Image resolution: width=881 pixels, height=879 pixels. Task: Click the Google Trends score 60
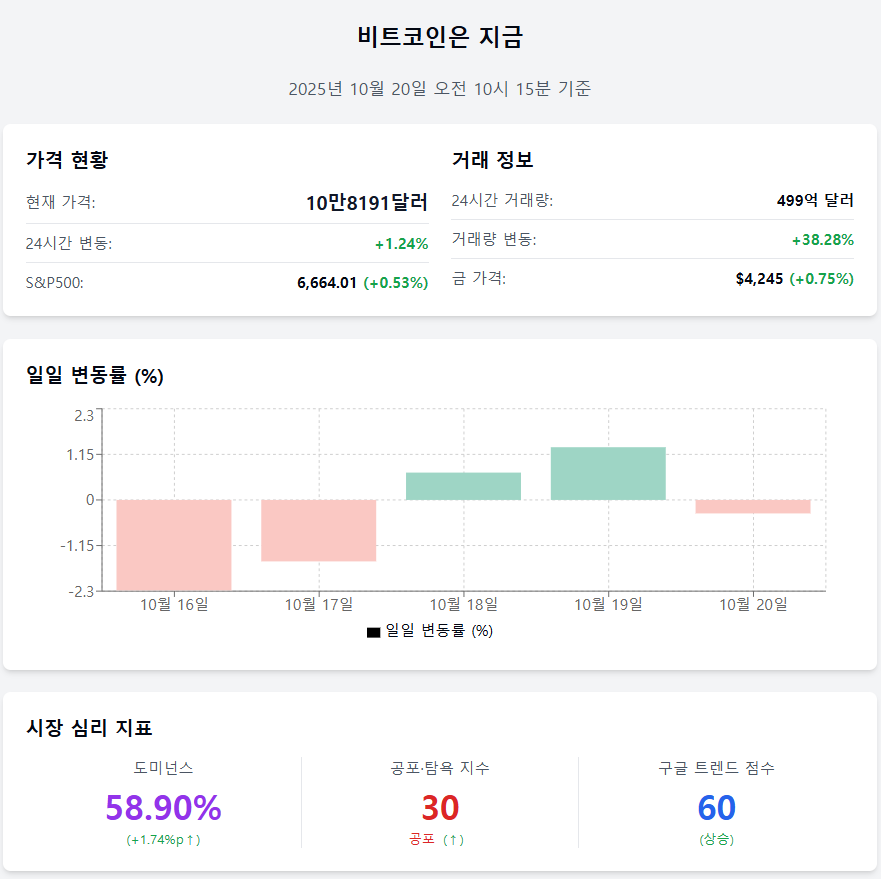[716, 807]
